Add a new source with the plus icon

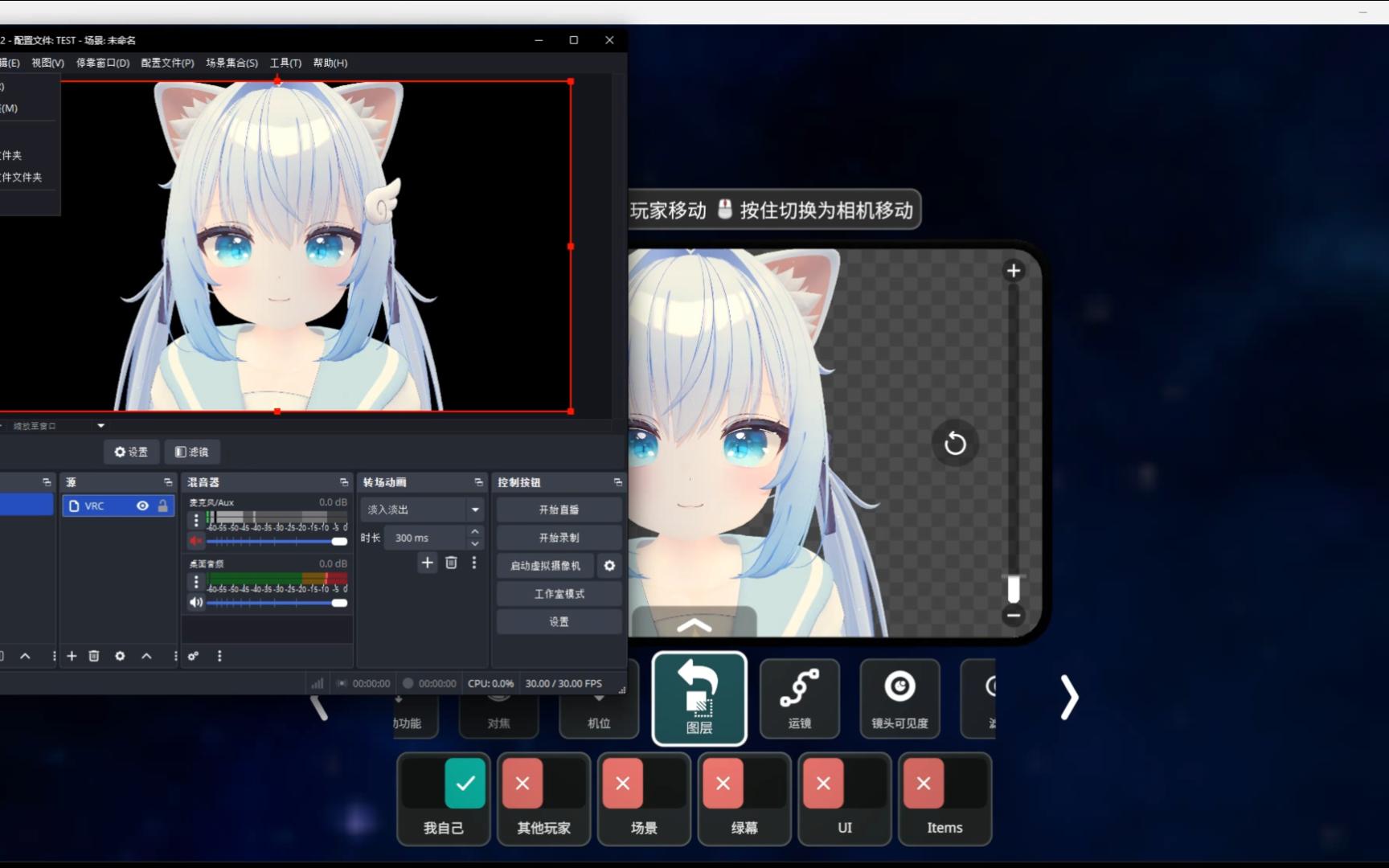tap(72, 656)
